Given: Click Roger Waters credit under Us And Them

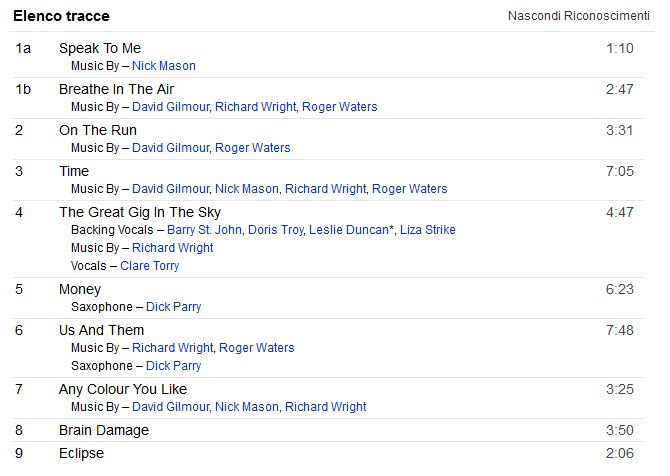Looking at the screenshot, I should (257, 348).
